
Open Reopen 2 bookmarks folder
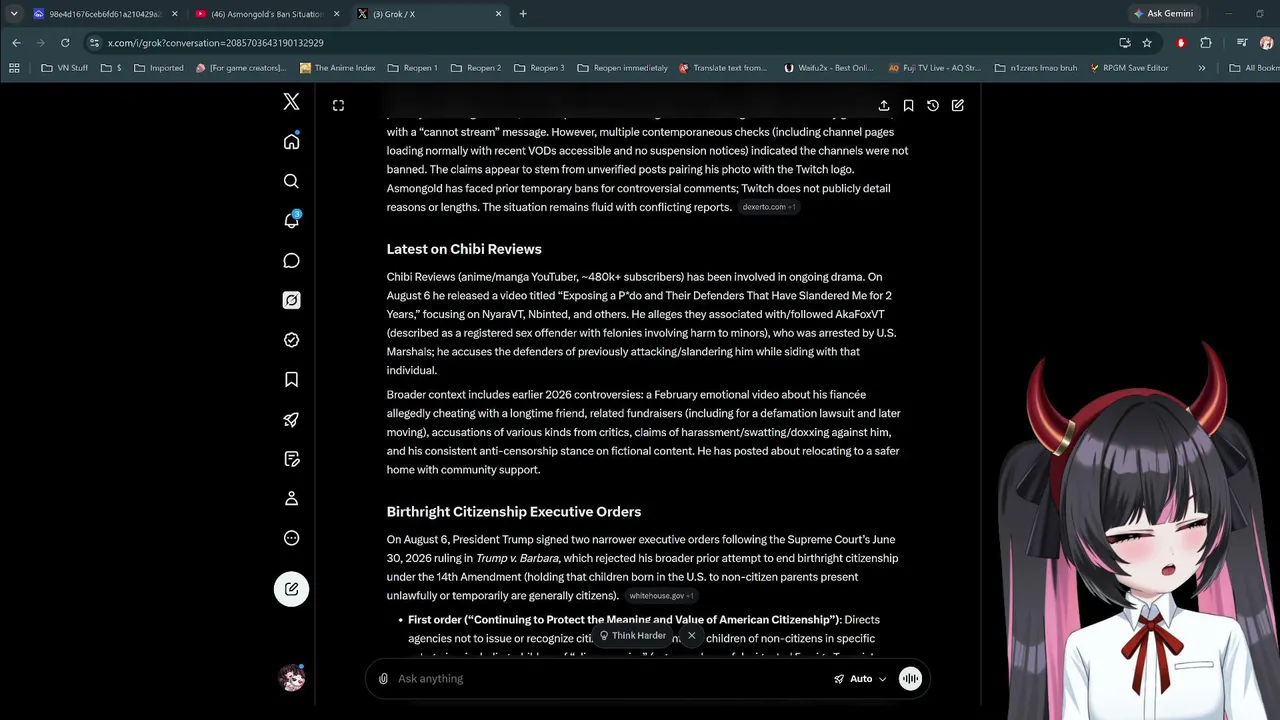point(476,68)
